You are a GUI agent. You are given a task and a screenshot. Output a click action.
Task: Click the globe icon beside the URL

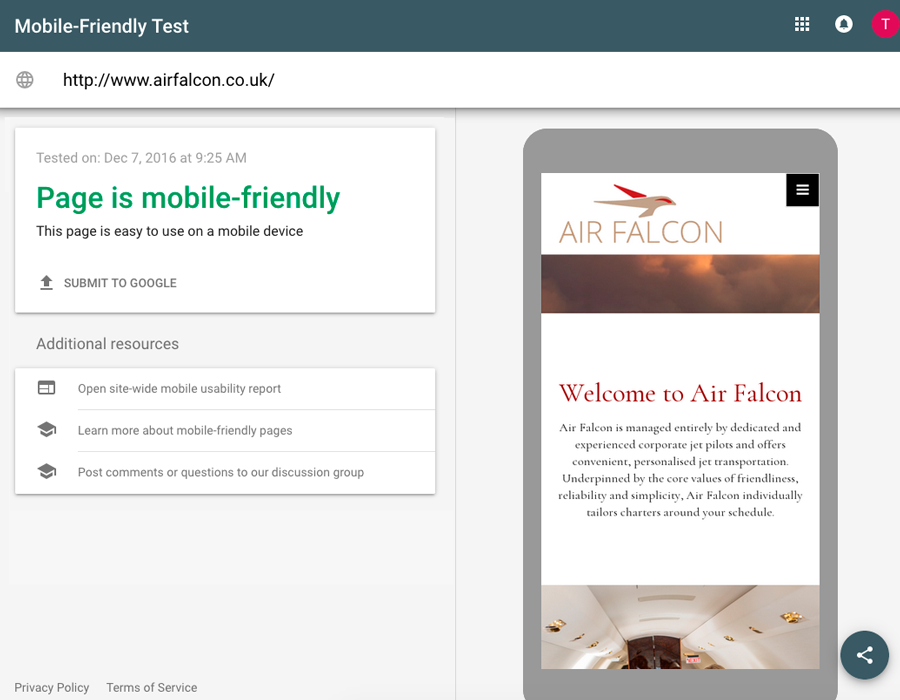pyautogui.click(x=25, y=80)
